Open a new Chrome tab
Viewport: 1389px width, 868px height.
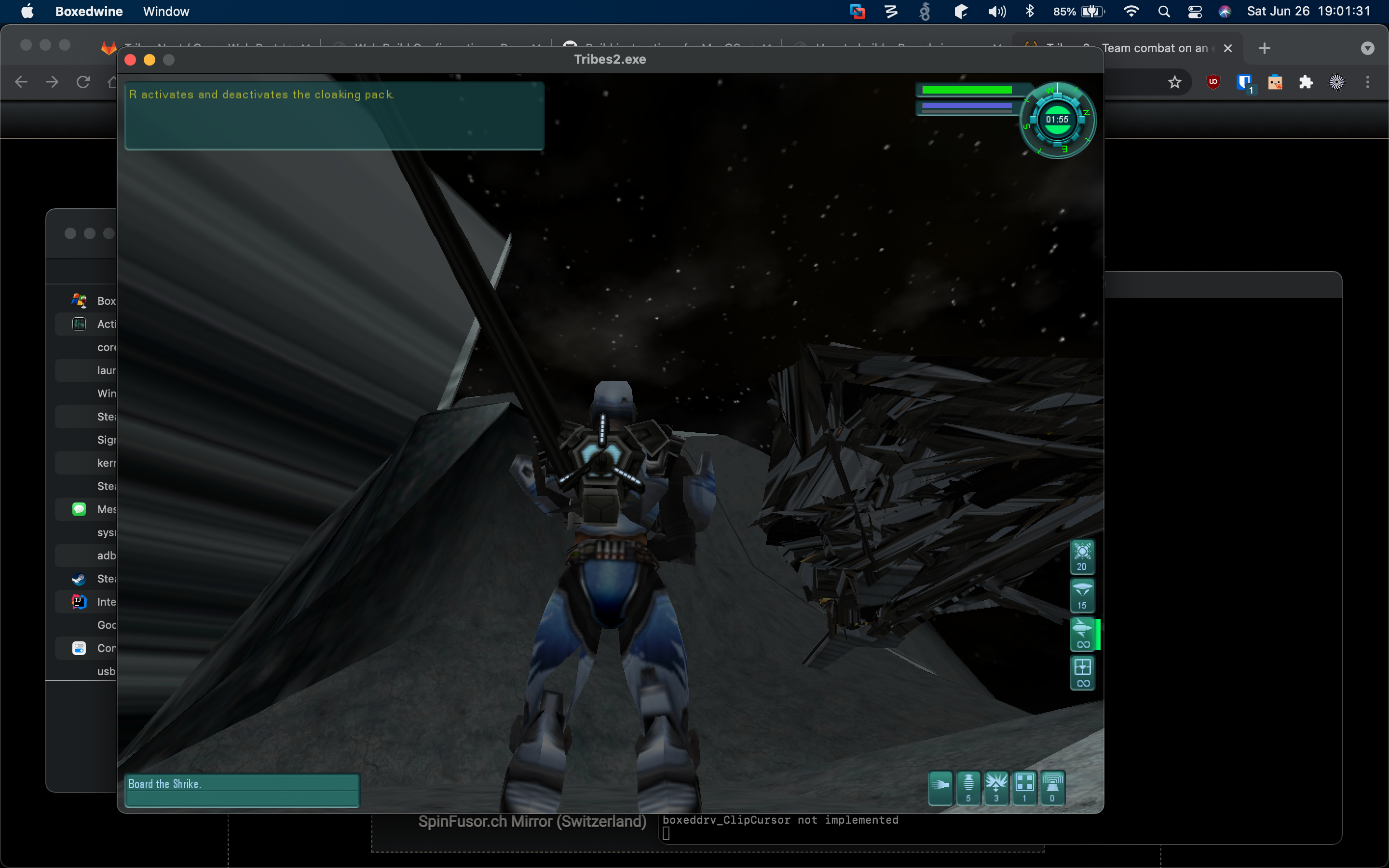pos(1264,48)
